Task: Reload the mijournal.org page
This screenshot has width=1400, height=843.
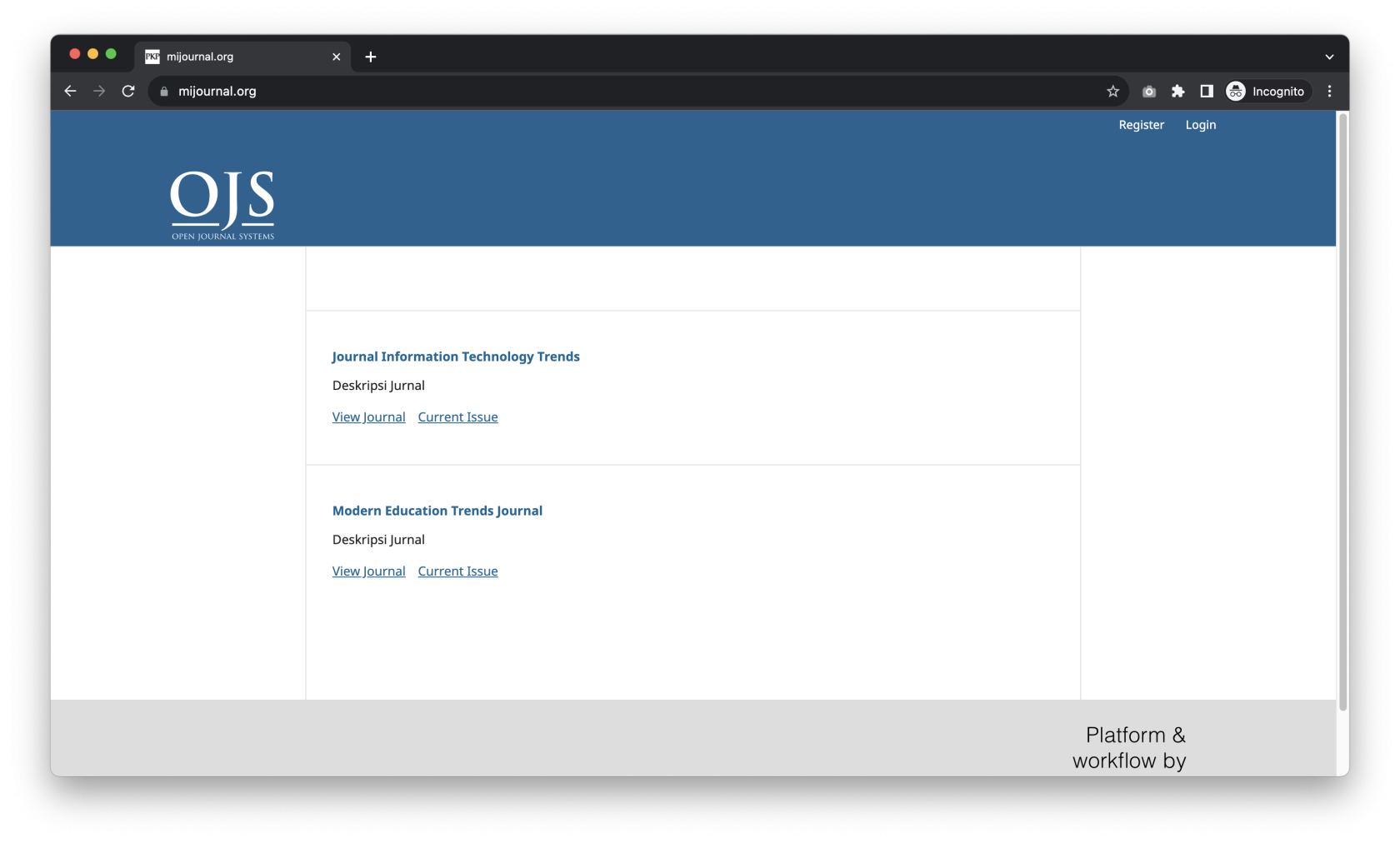Action: (128, 91)
